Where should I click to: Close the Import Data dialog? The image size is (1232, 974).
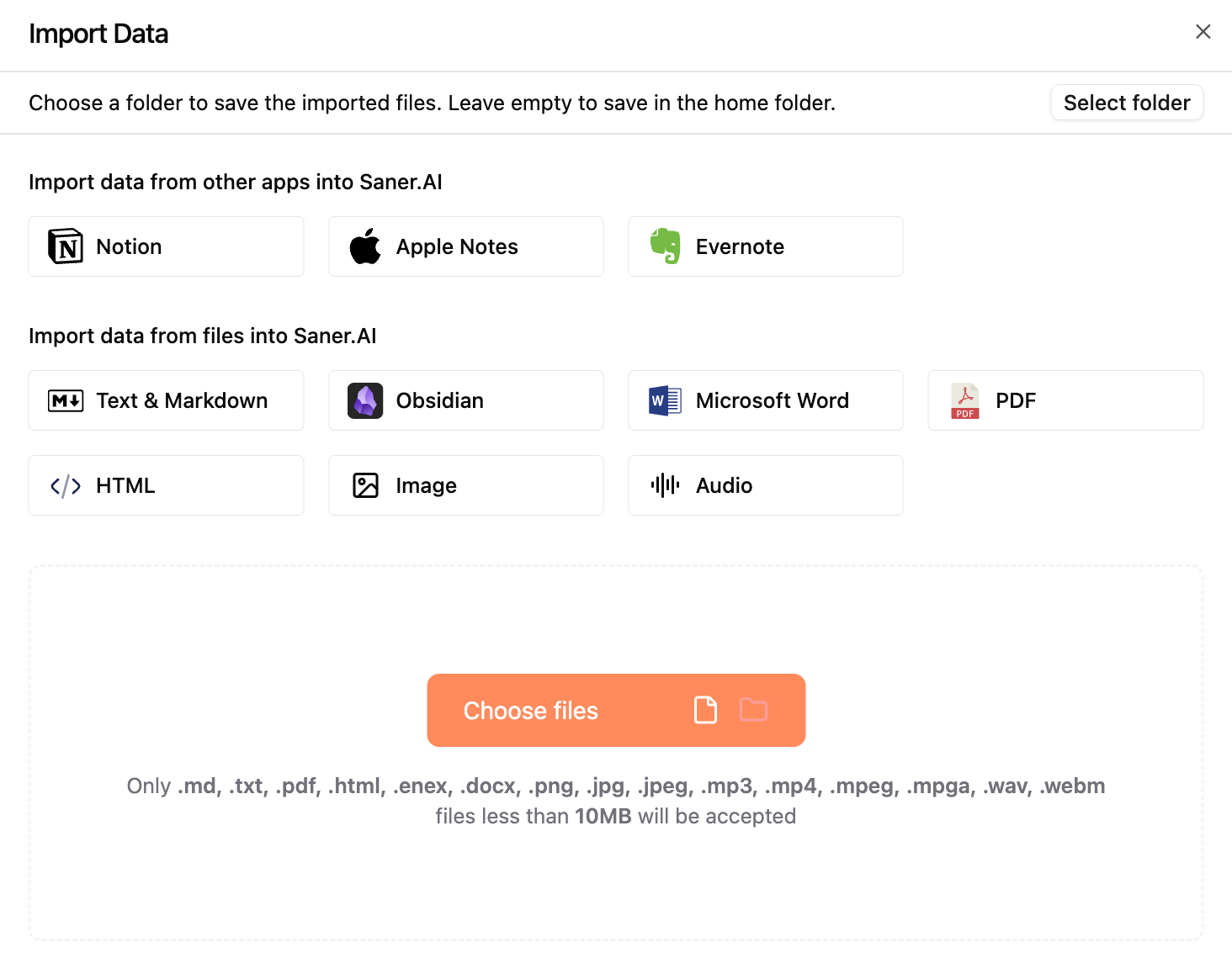click(1203, 31)
